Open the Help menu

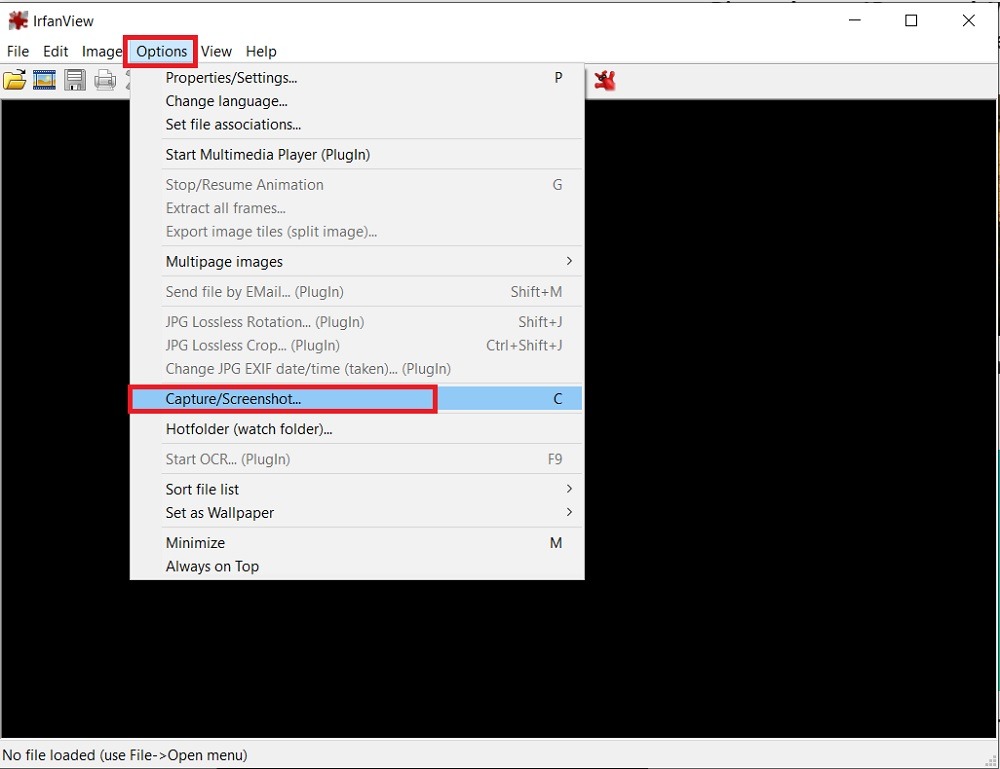261,51
